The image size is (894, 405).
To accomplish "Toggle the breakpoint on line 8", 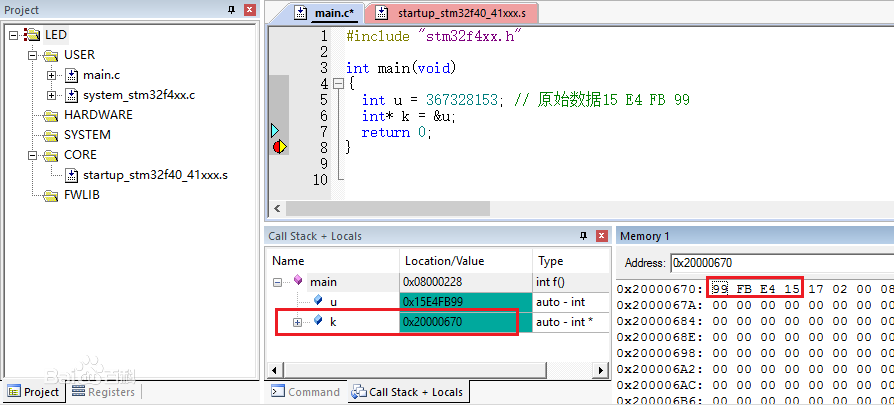I will pyautogui.click(x=279, y=147).
